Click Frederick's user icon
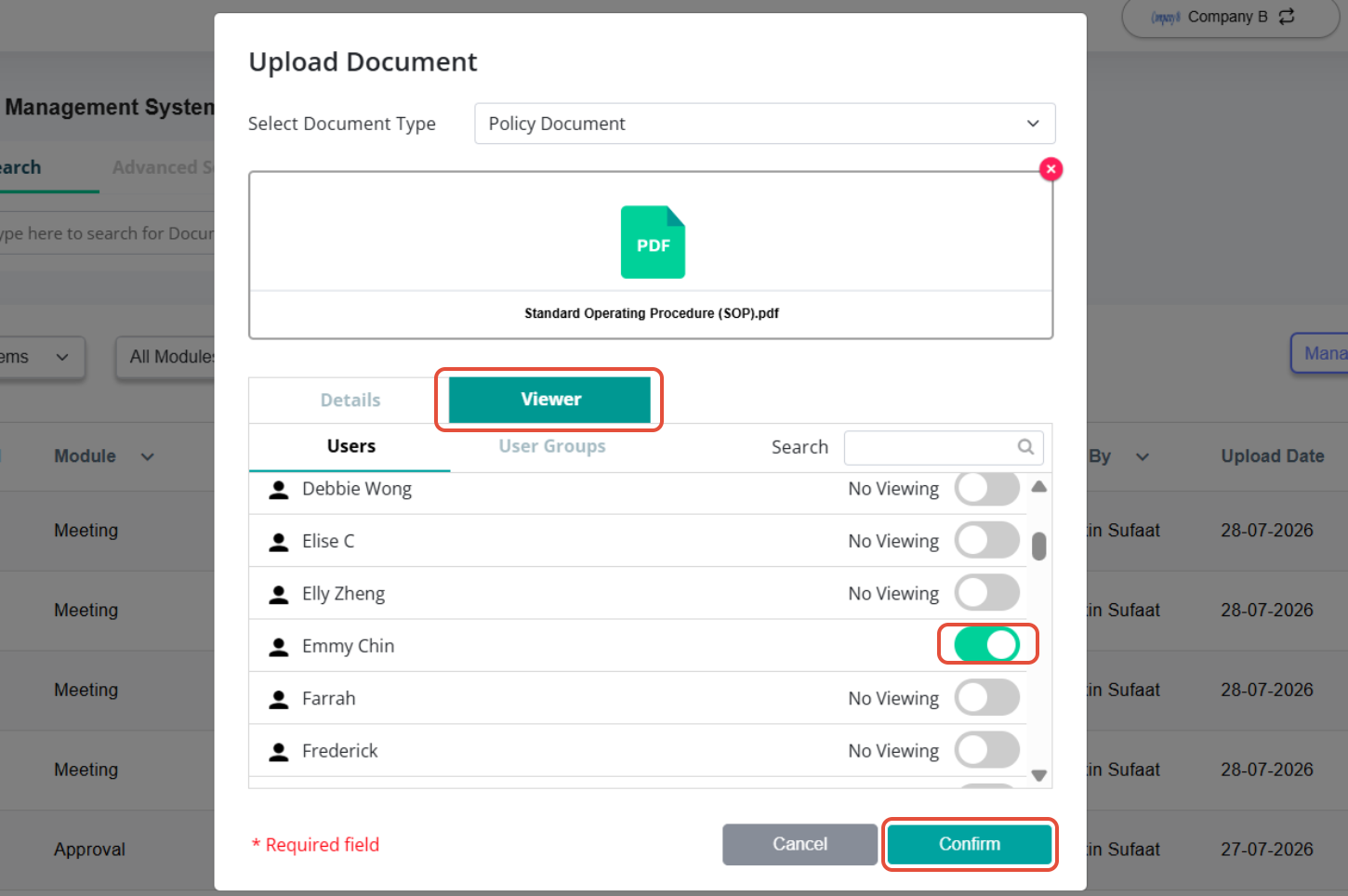This screenshot has width=1348, height=896. click(x=278, y=752)
